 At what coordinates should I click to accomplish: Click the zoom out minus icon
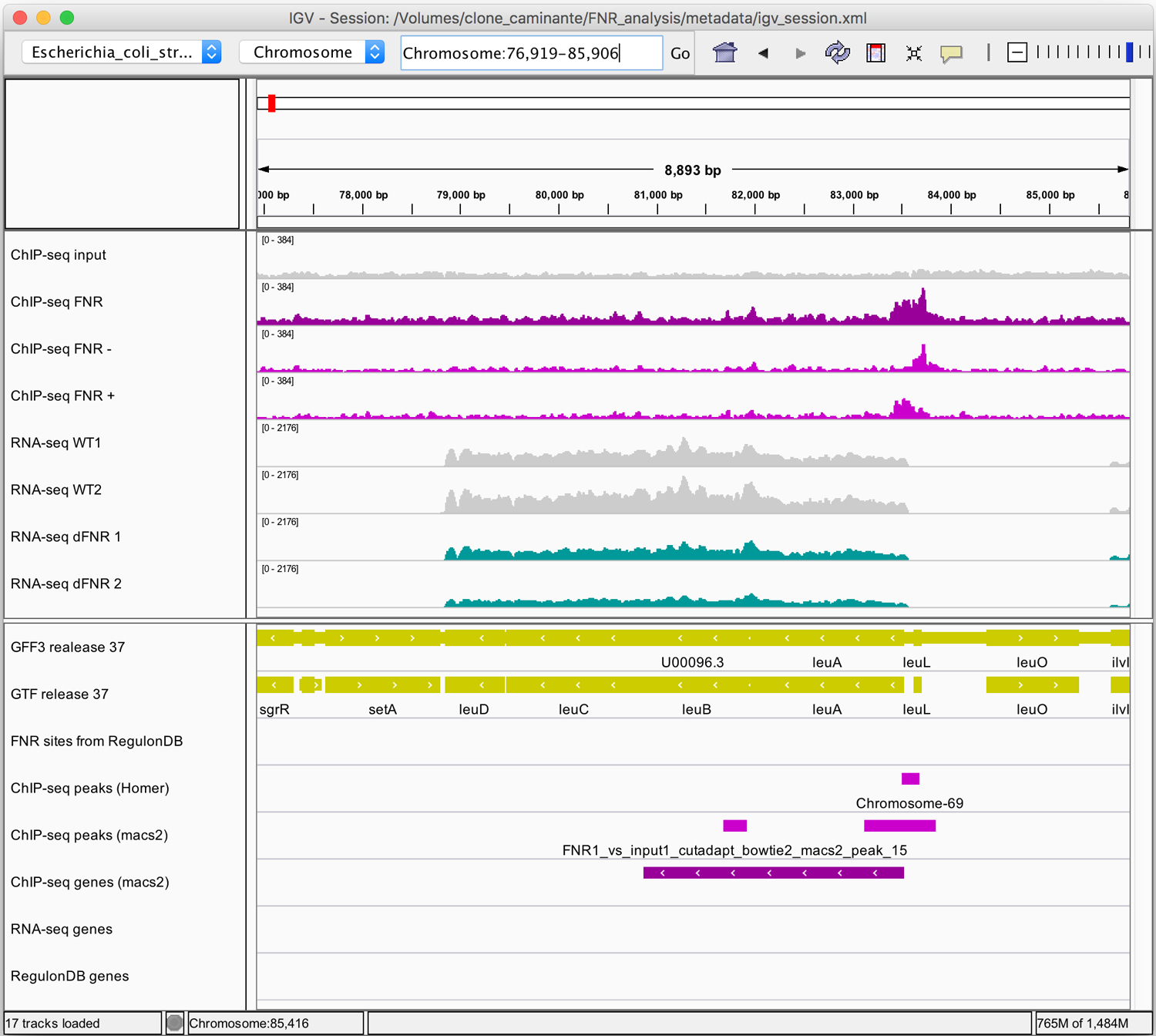[x=1017, y=52]
